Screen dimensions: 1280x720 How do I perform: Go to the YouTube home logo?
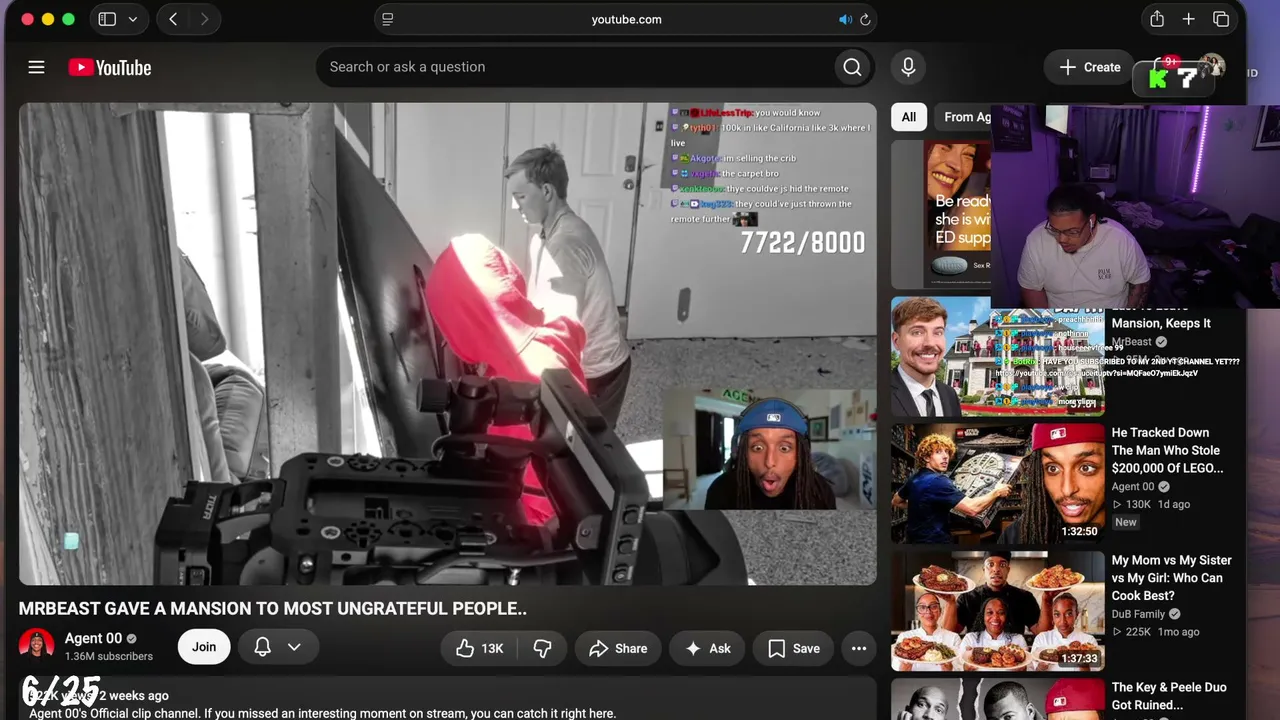[x=110, y=67]
